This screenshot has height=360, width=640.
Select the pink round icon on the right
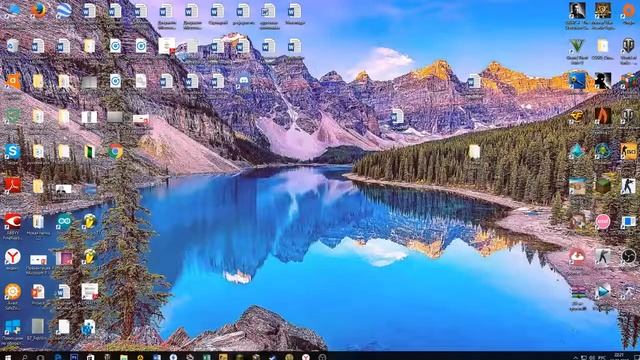(x=603, y=221)
